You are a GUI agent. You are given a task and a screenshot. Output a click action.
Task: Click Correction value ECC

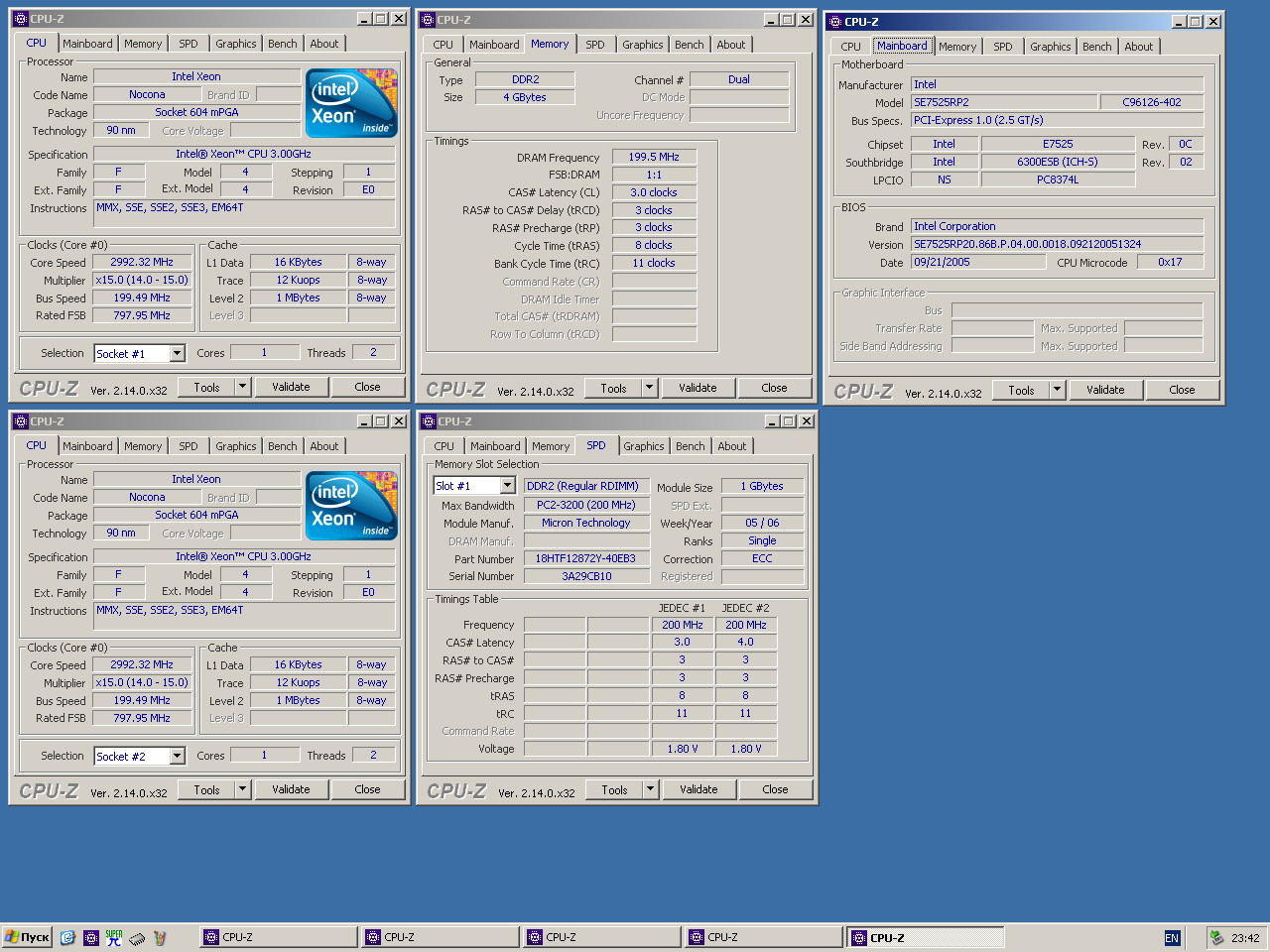coord(762,558)
